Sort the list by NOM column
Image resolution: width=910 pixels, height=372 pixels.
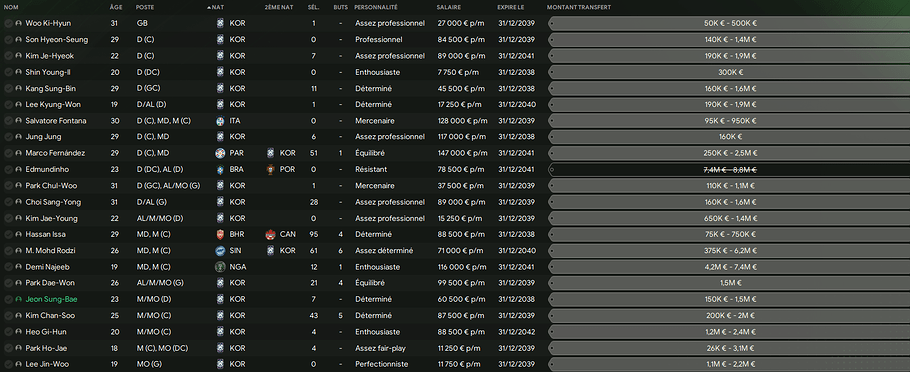(x=11, y=8)
